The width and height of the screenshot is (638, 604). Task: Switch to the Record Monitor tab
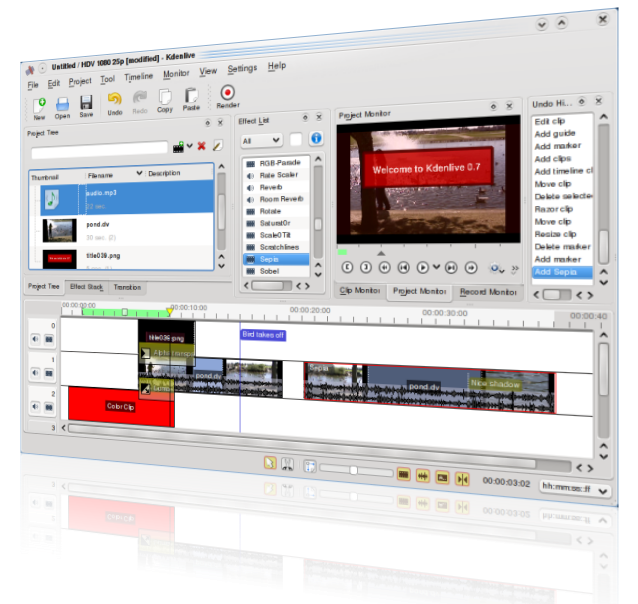488,292
